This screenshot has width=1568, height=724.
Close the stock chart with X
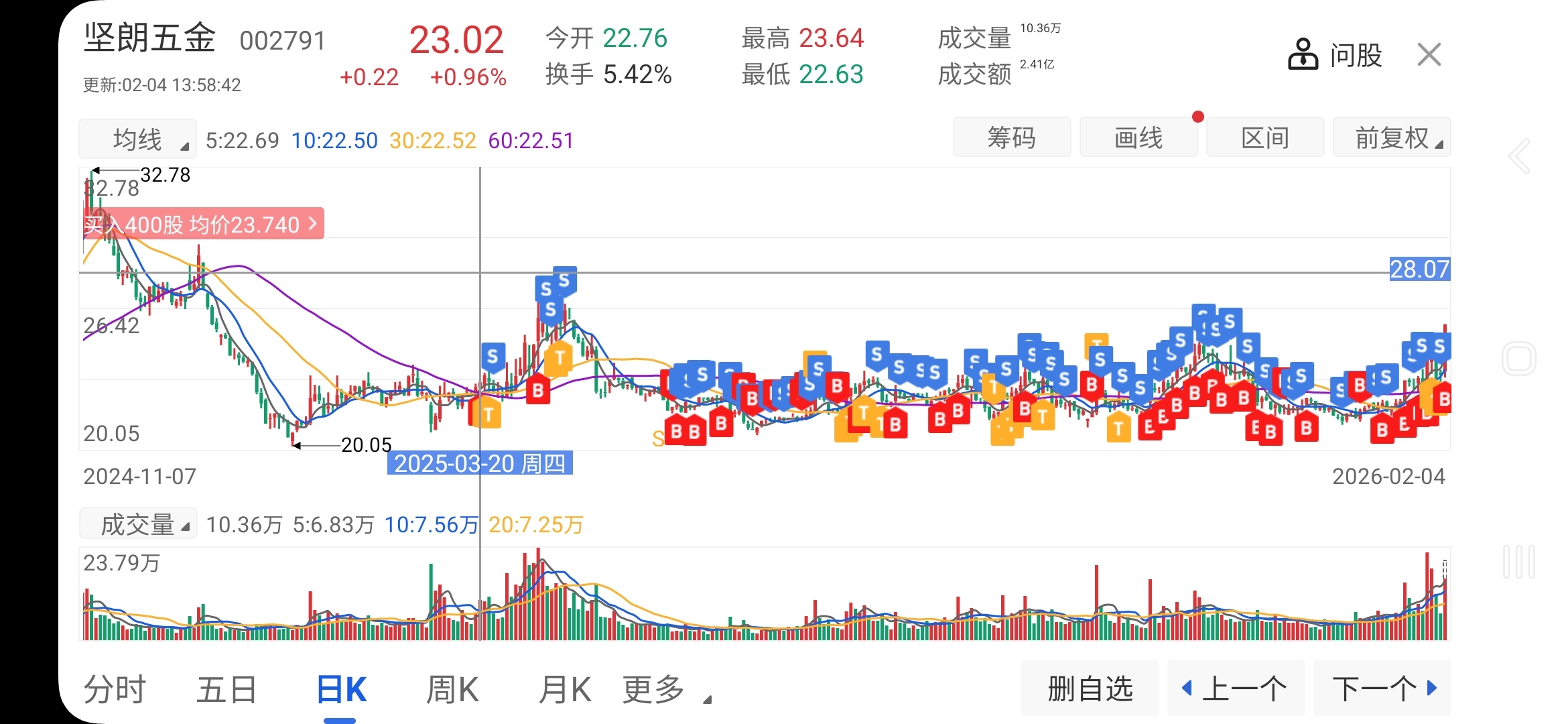coord(1429,54)
